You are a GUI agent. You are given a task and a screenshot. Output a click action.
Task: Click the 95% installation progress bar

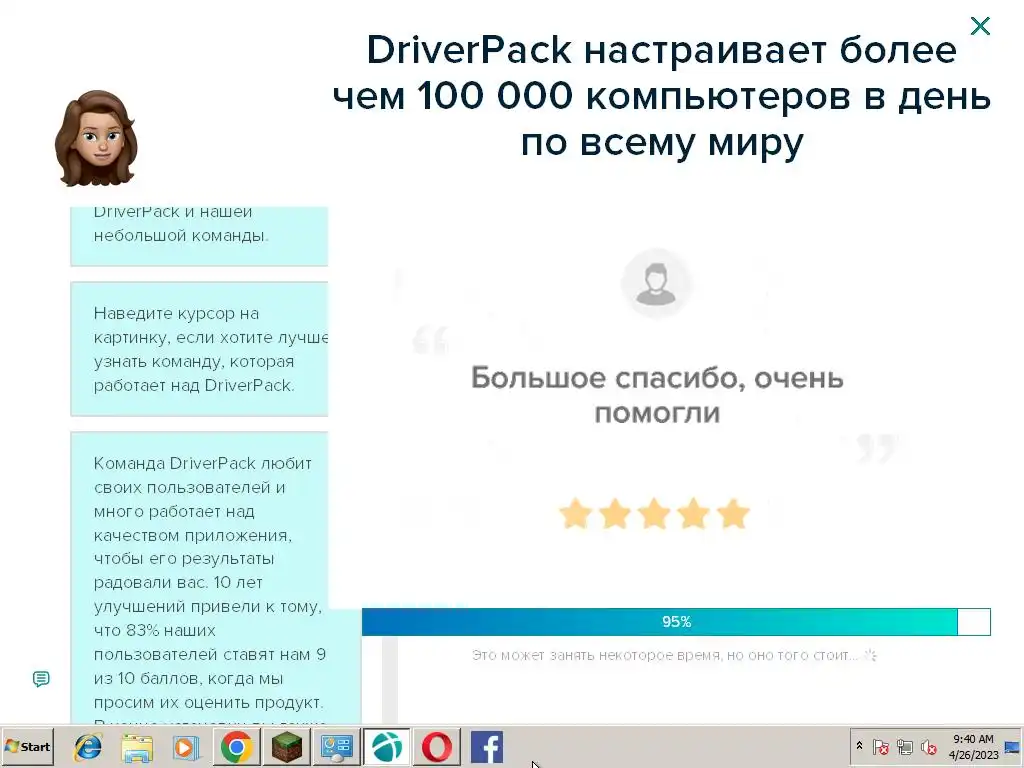click(x=676, y=622)
